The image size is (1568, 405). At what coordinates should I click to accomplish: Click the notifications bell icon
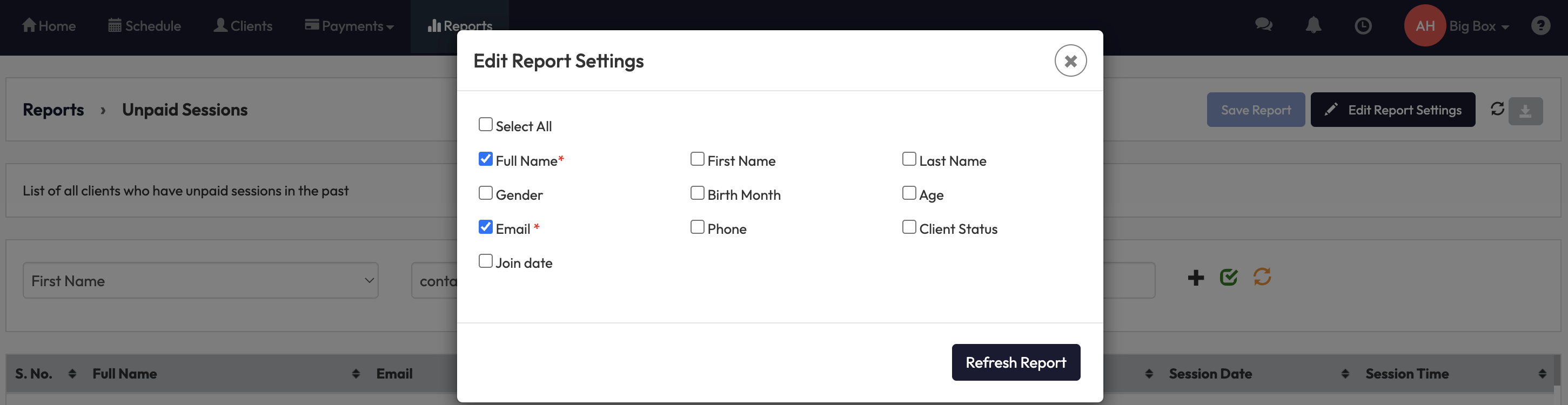1314,25
